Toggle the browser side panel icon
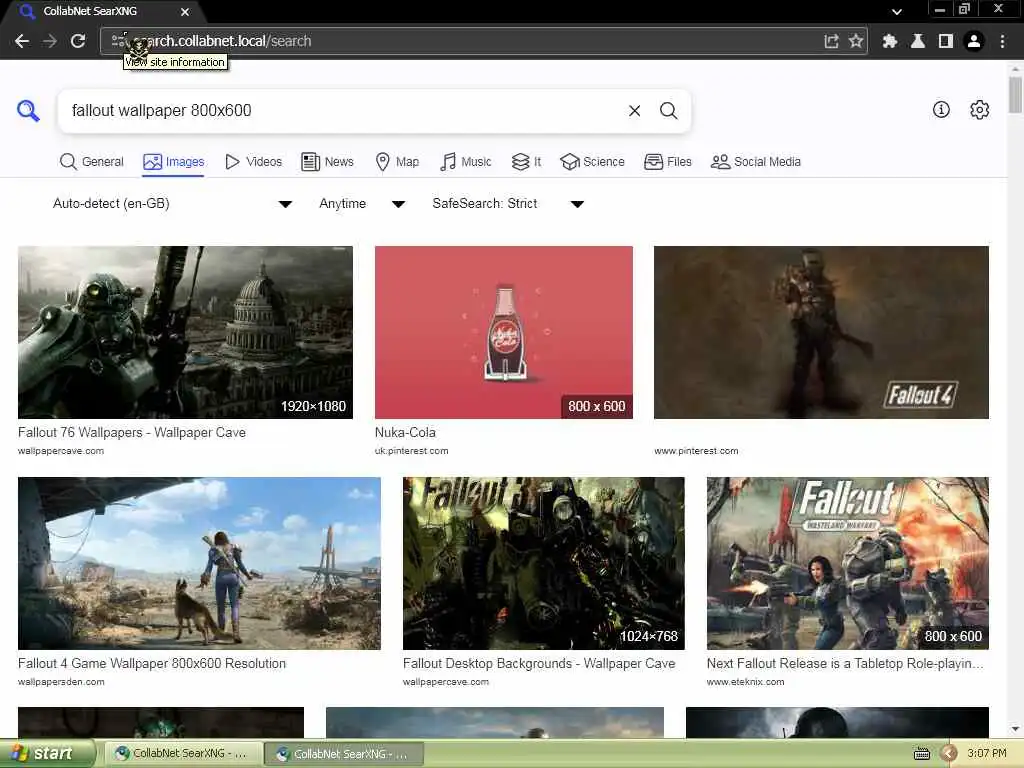 coord(946,41)
